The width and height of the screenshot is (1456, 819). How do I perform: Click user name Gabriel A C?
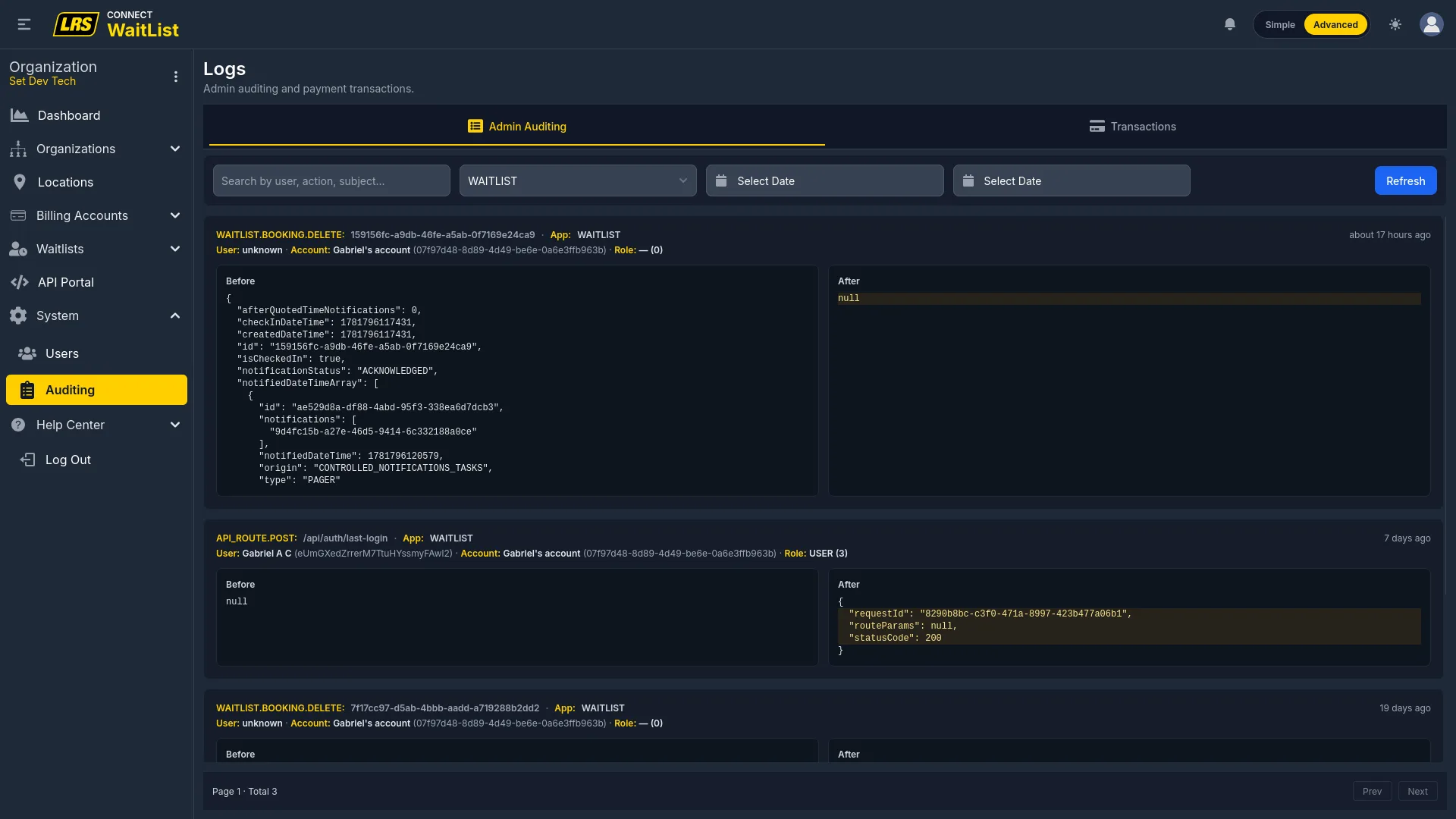point(267,554)
